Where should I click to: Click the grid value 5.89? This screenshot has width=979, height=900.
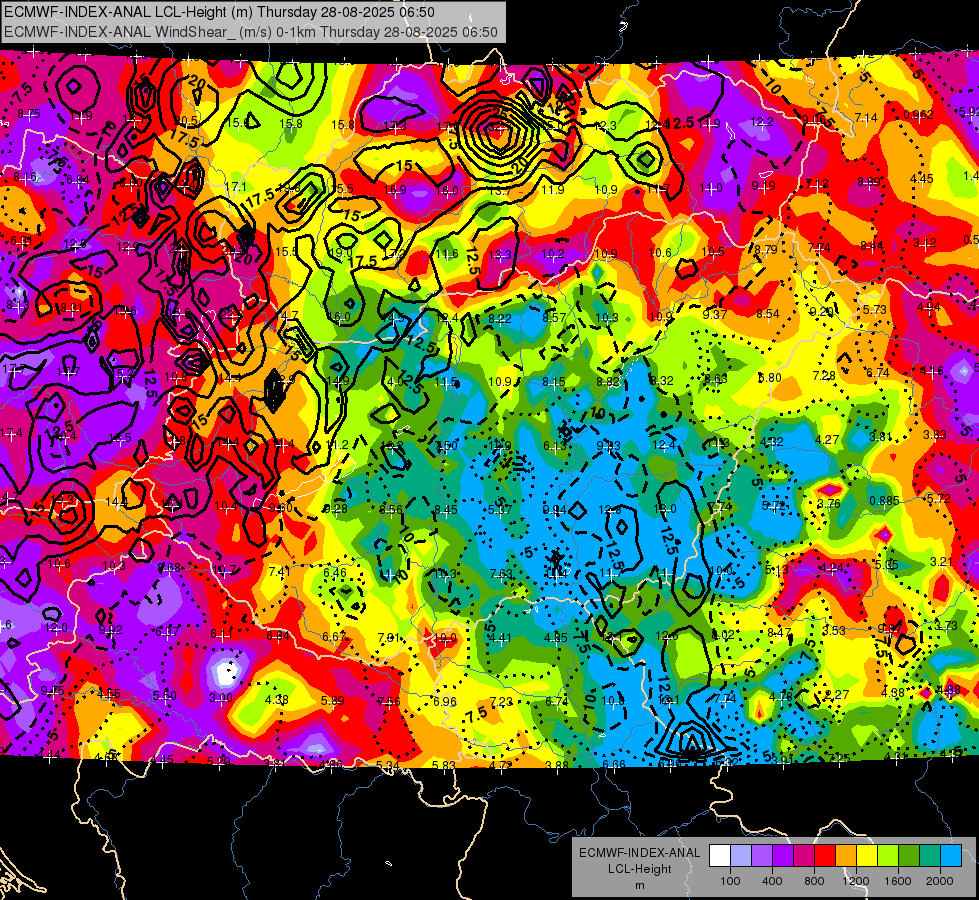(333, 701)
